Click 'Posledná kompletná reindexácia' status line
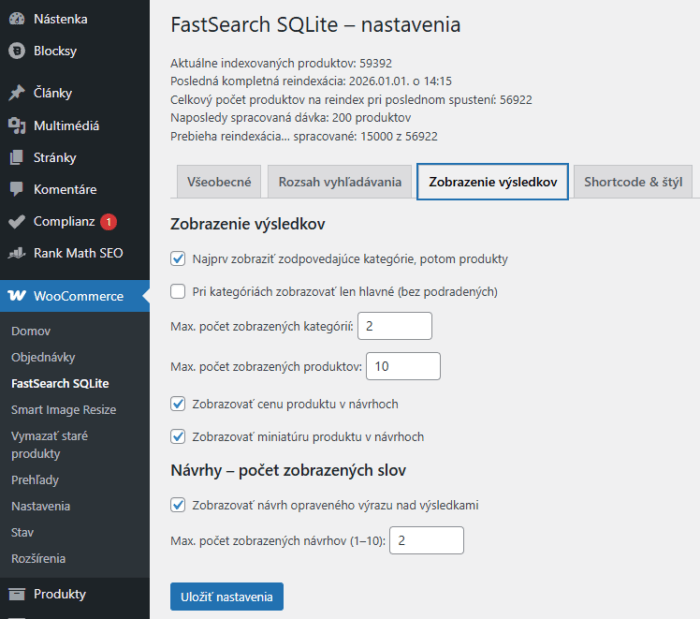The height and width of the screenshot is (619, 700). click(311, 81)
